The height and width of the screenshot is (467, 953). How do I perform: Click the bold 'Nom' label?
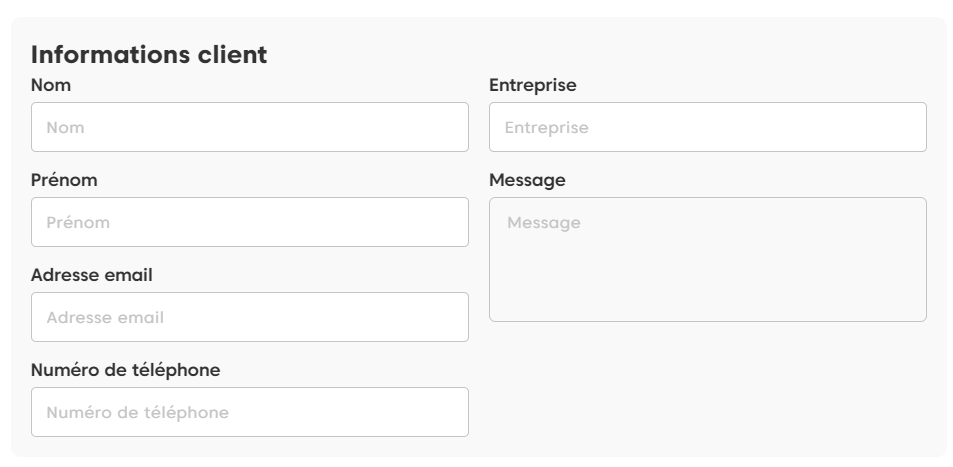(51, 86)
